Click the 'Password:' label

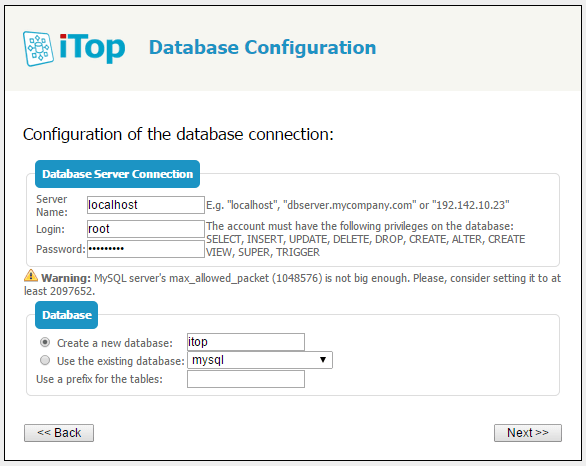pos(61,249)
